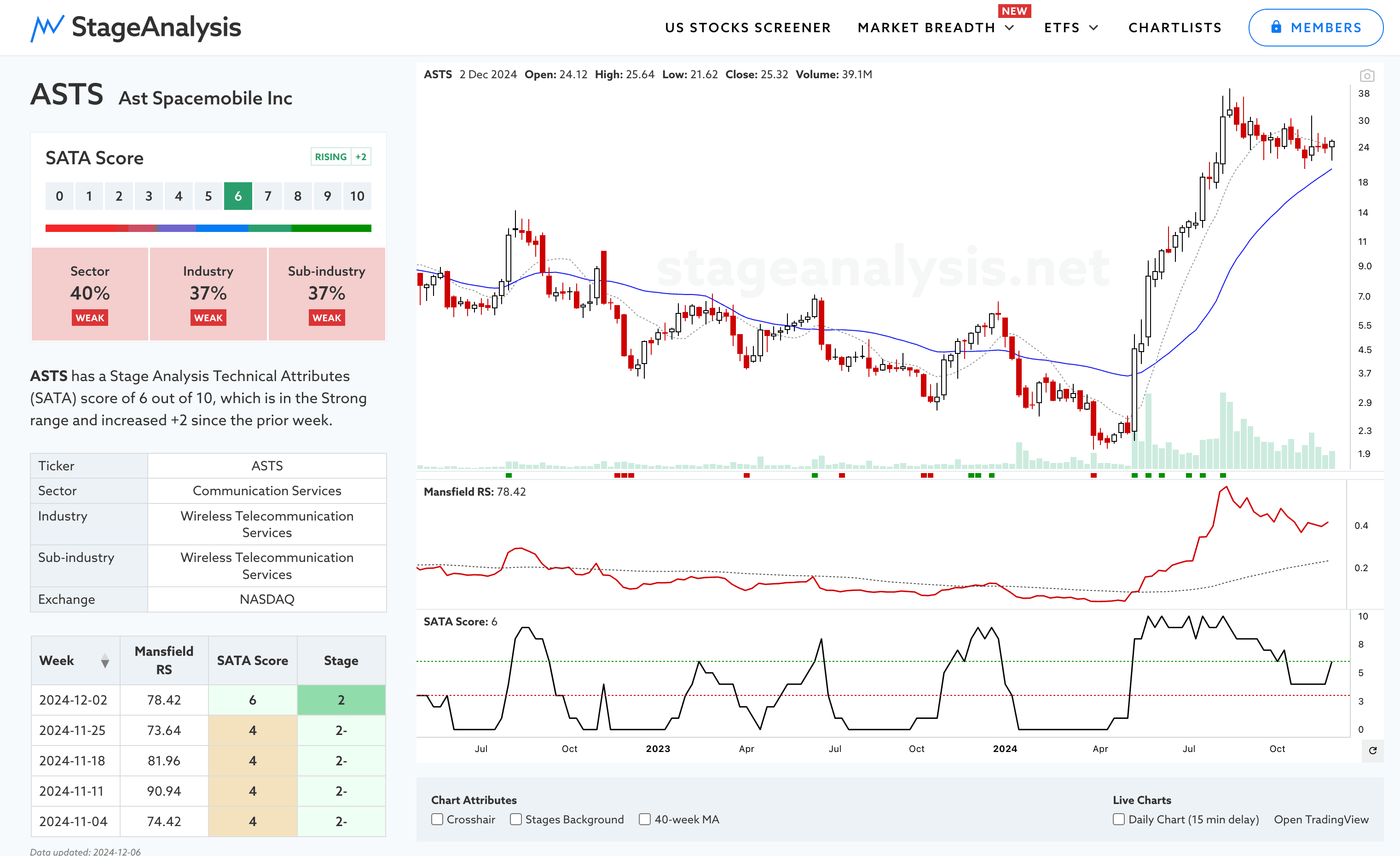The image size is (1400, 856).
Task: Click the SATA Score column header
Action: (252, 660)
